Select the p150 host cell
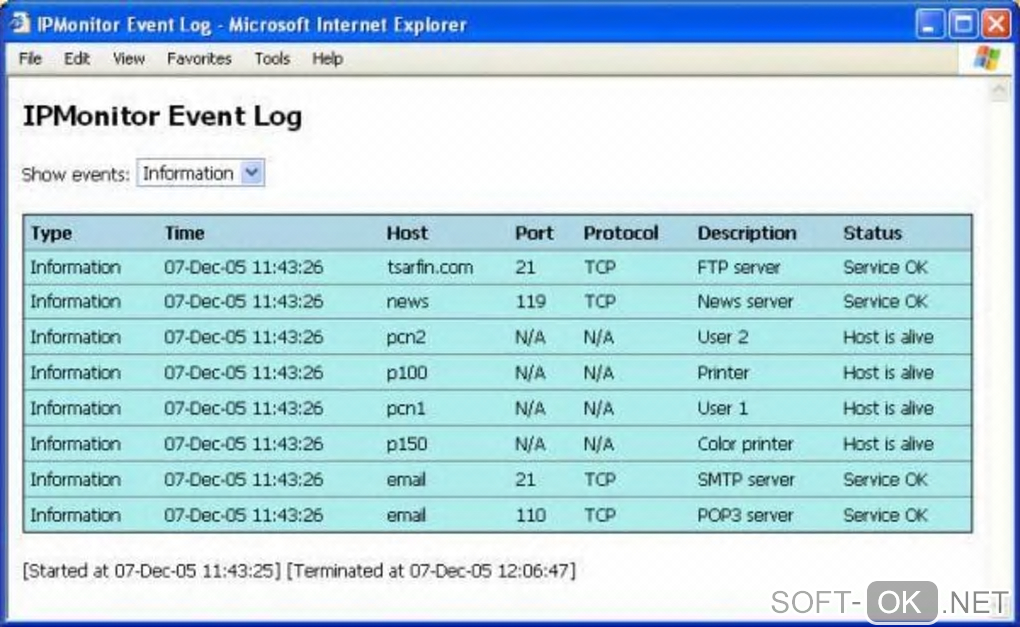The height and width of the screenshot is (627, 1020). point(407,444)
